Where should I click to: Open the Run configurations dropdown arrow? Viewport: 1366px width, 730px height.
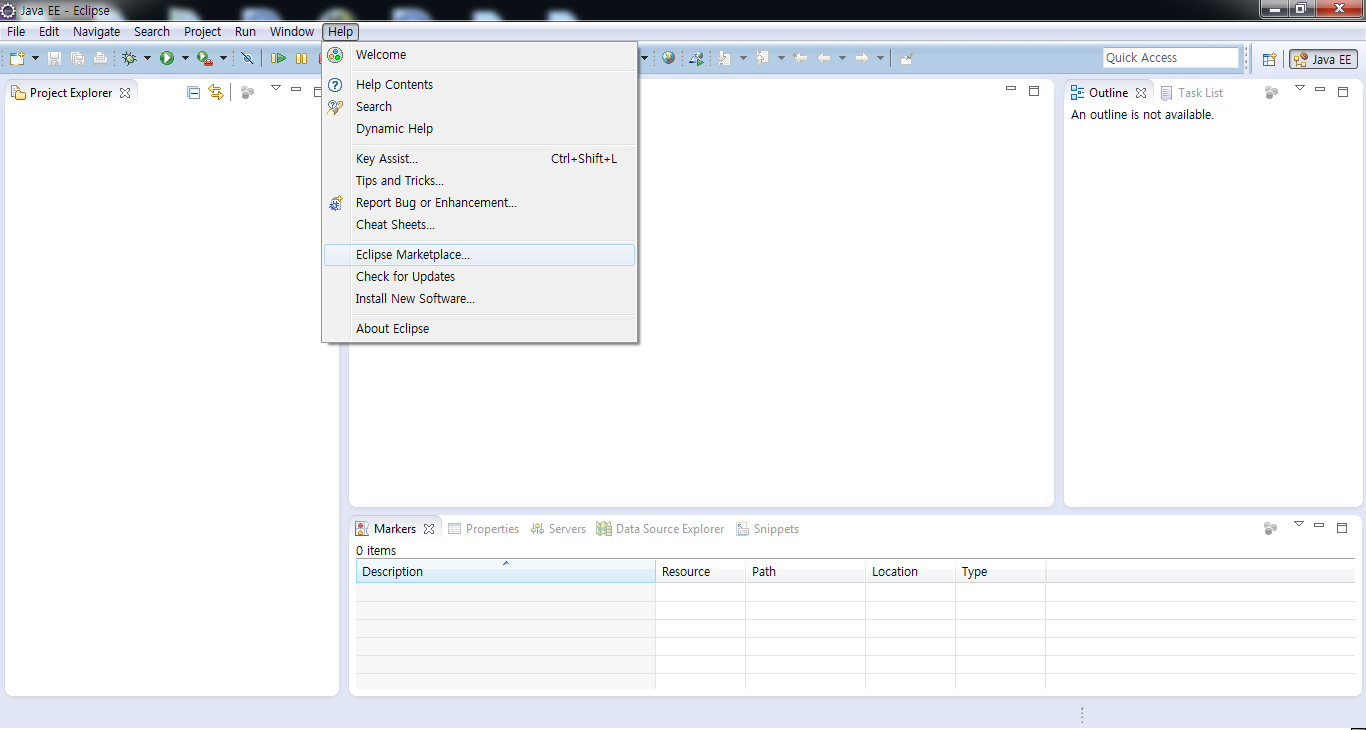click(185, 58)
